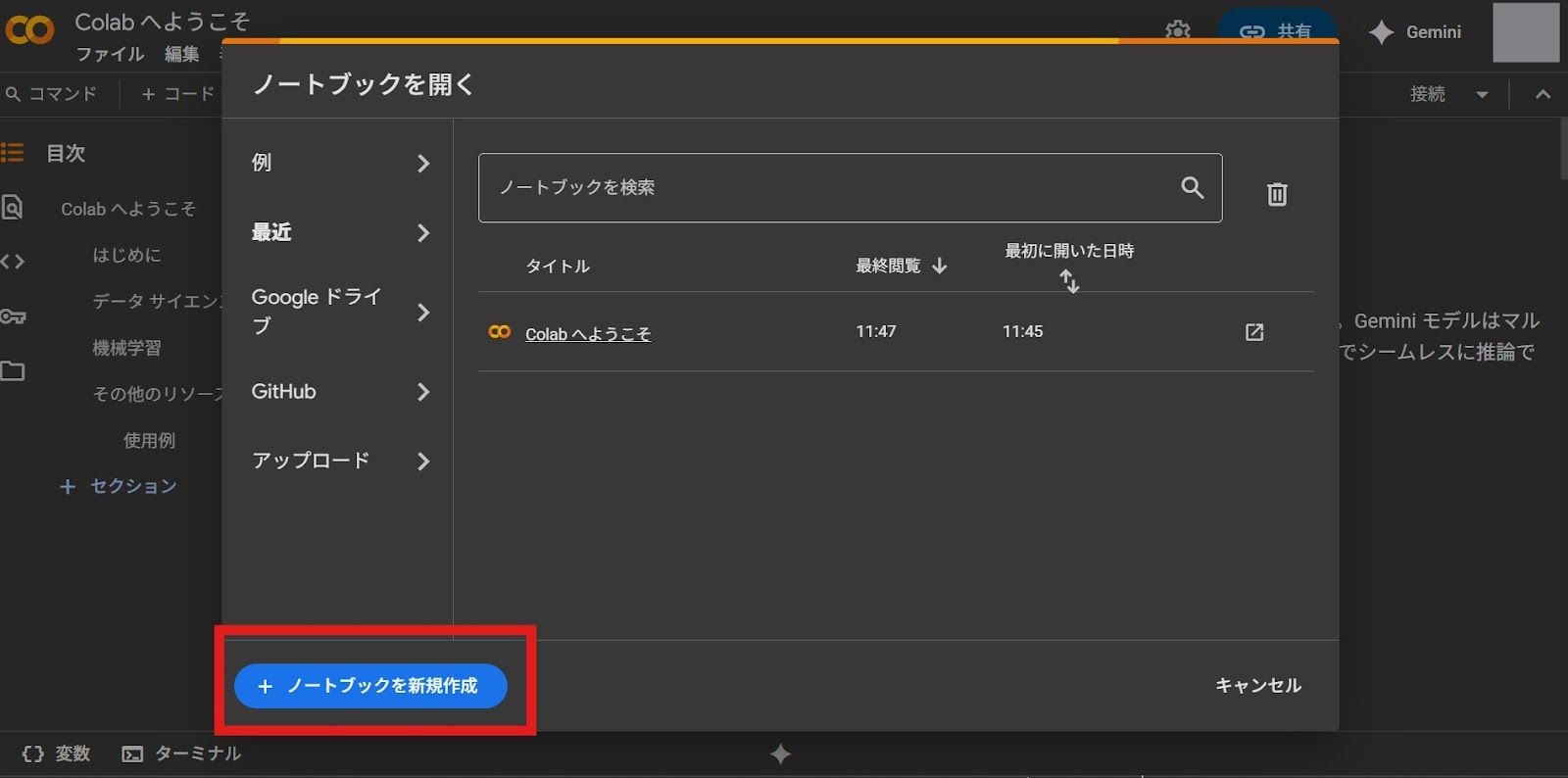The height and width of the screenshot is (778, 1568).
Task: Select 使用例 in the outline
Action: tap(149, 441)
